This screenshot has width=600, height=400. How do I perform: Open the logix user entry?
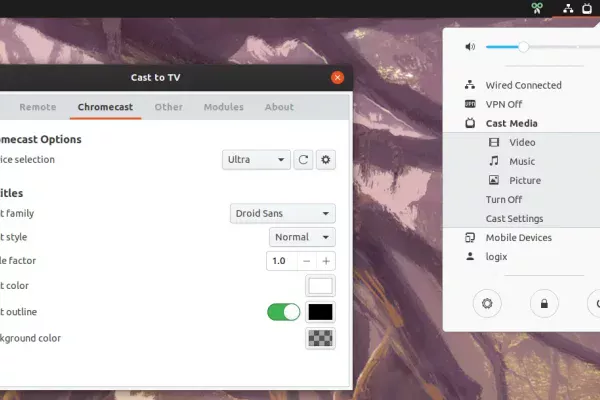point(522,256)
